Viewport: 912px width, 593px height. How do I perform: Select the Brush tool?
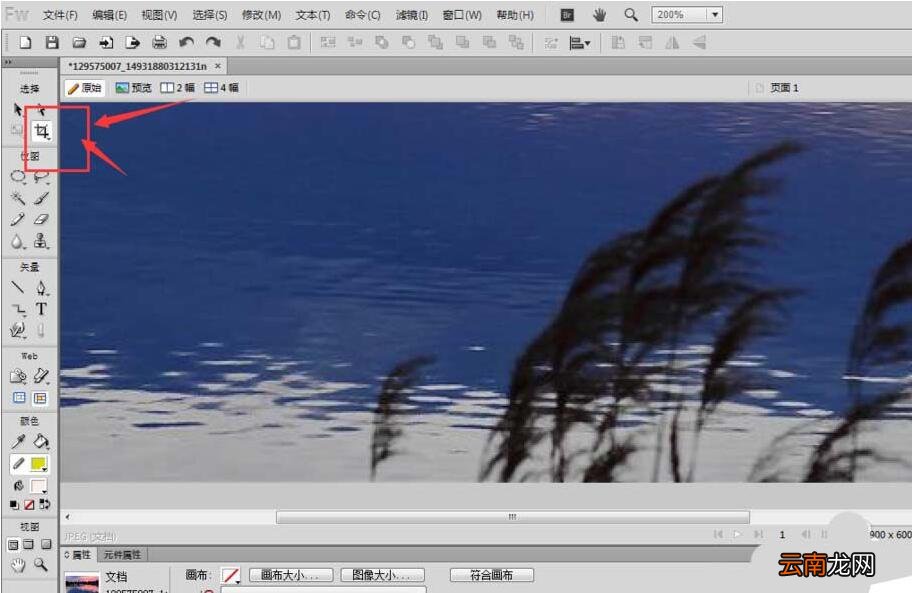coord(41,198)
